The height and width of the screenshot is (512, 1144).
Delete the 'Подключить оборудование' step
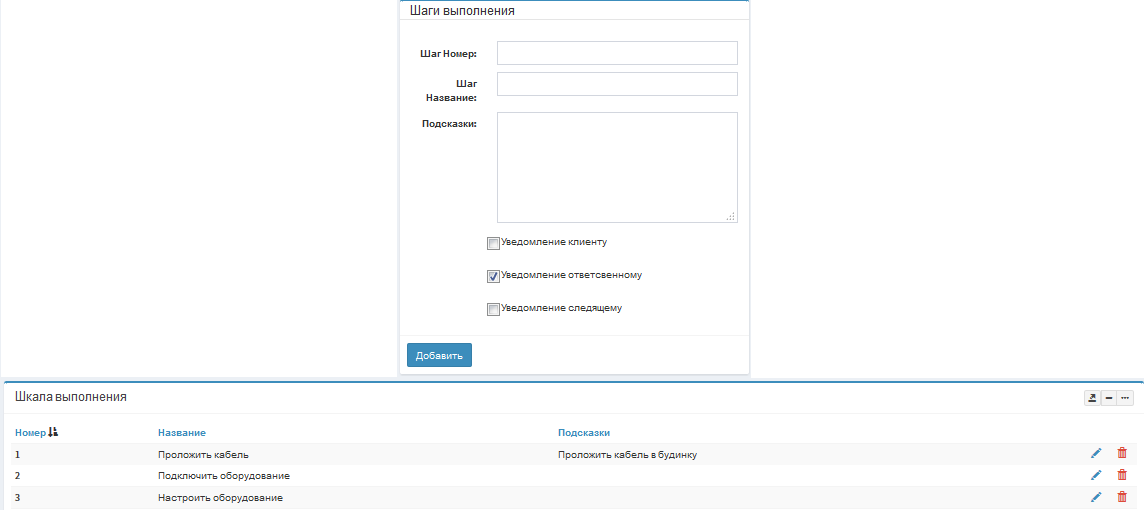tap(1121, 476)
